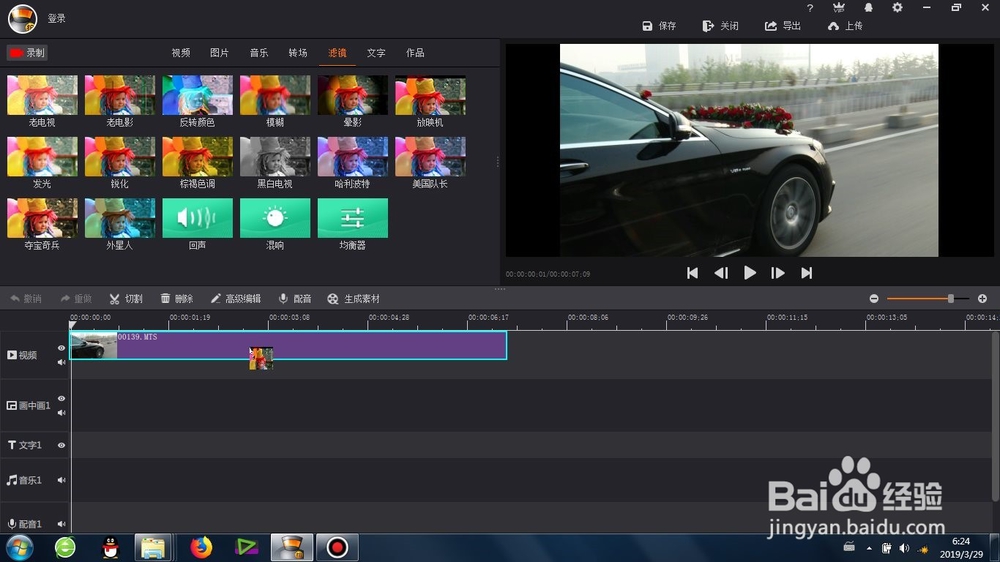Undo with the 撤消 button
Screen dimensions: 1000x562
tap(26, 299)
